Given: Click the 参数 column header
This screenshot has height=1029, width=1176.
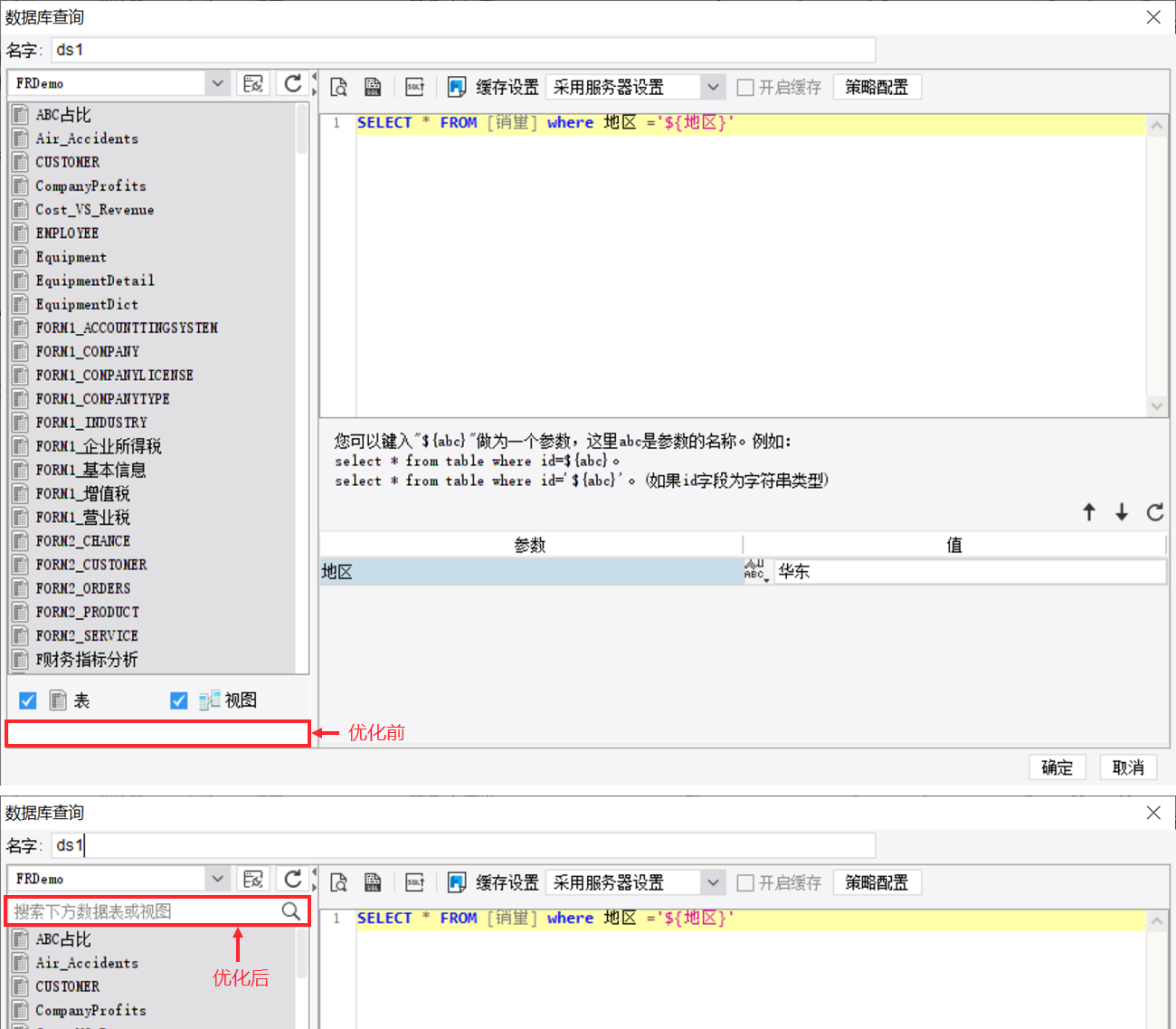Looking at the screenshot, I should click(x=530, y=545).
